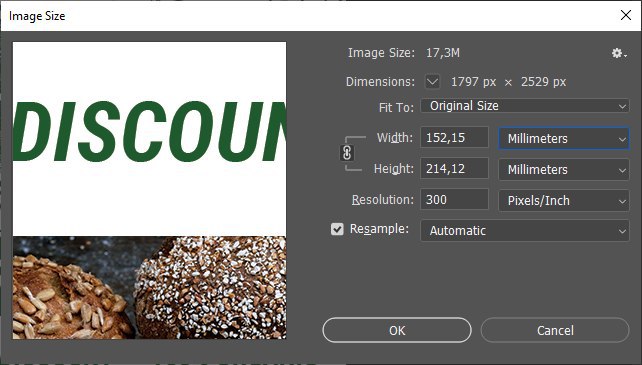Open the Resample Automatic method dropdown
Viewport: 642px width, 365px height.
click(x=525, y=231)
